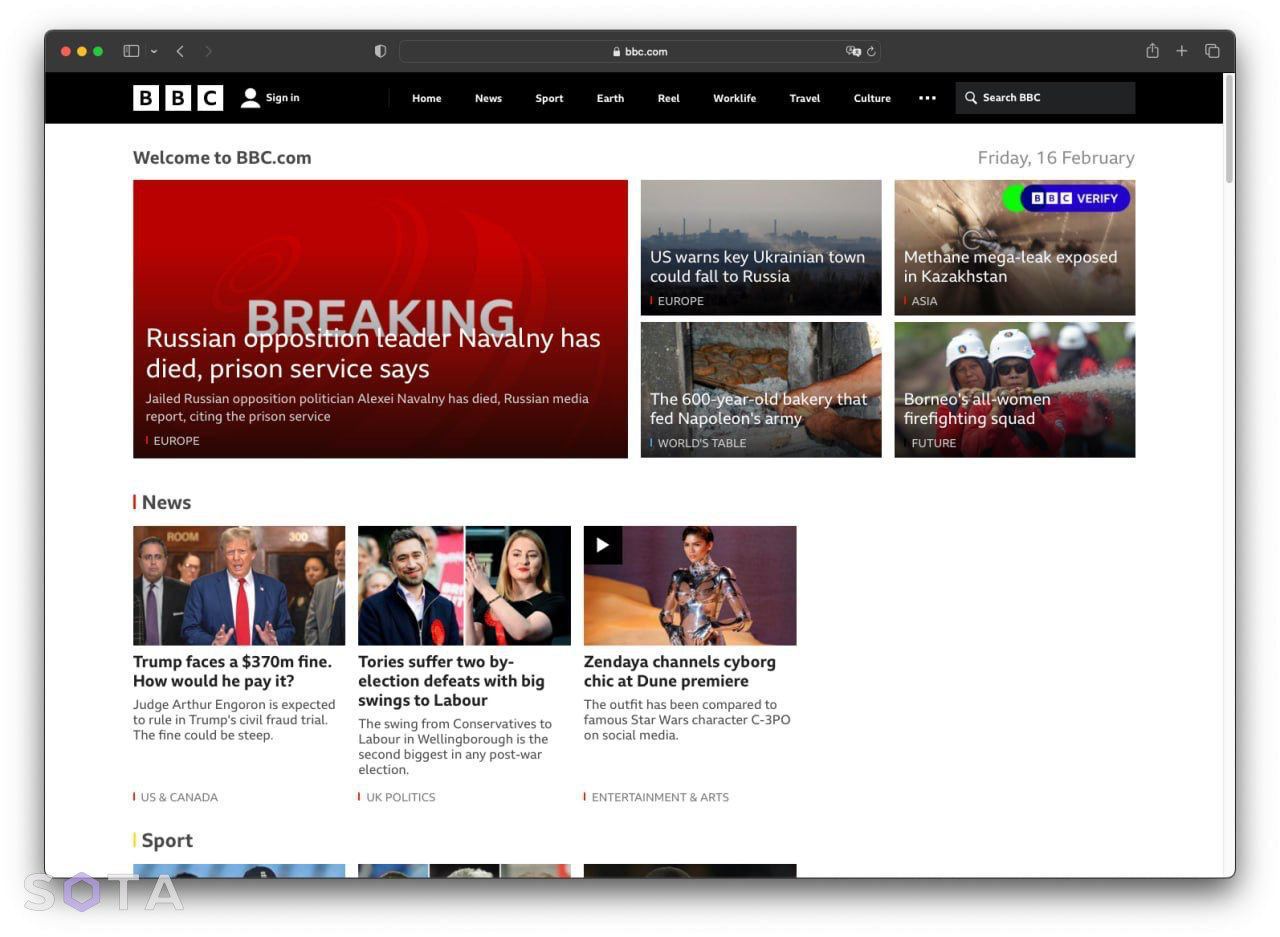Click the Friday, 16 February date
Screen dimensions: 1280x937
tap(1056, 157)
